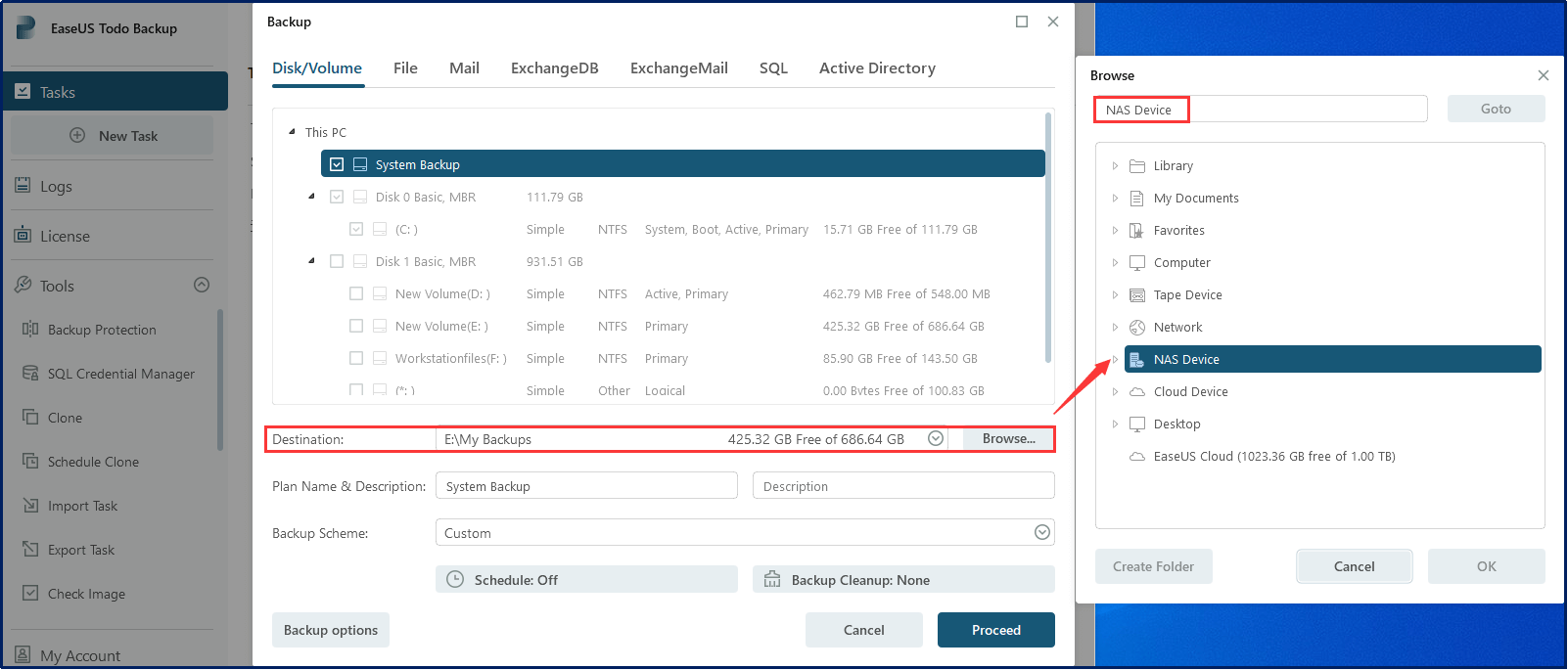Switch to the Active Directory tab

[877, 68]
